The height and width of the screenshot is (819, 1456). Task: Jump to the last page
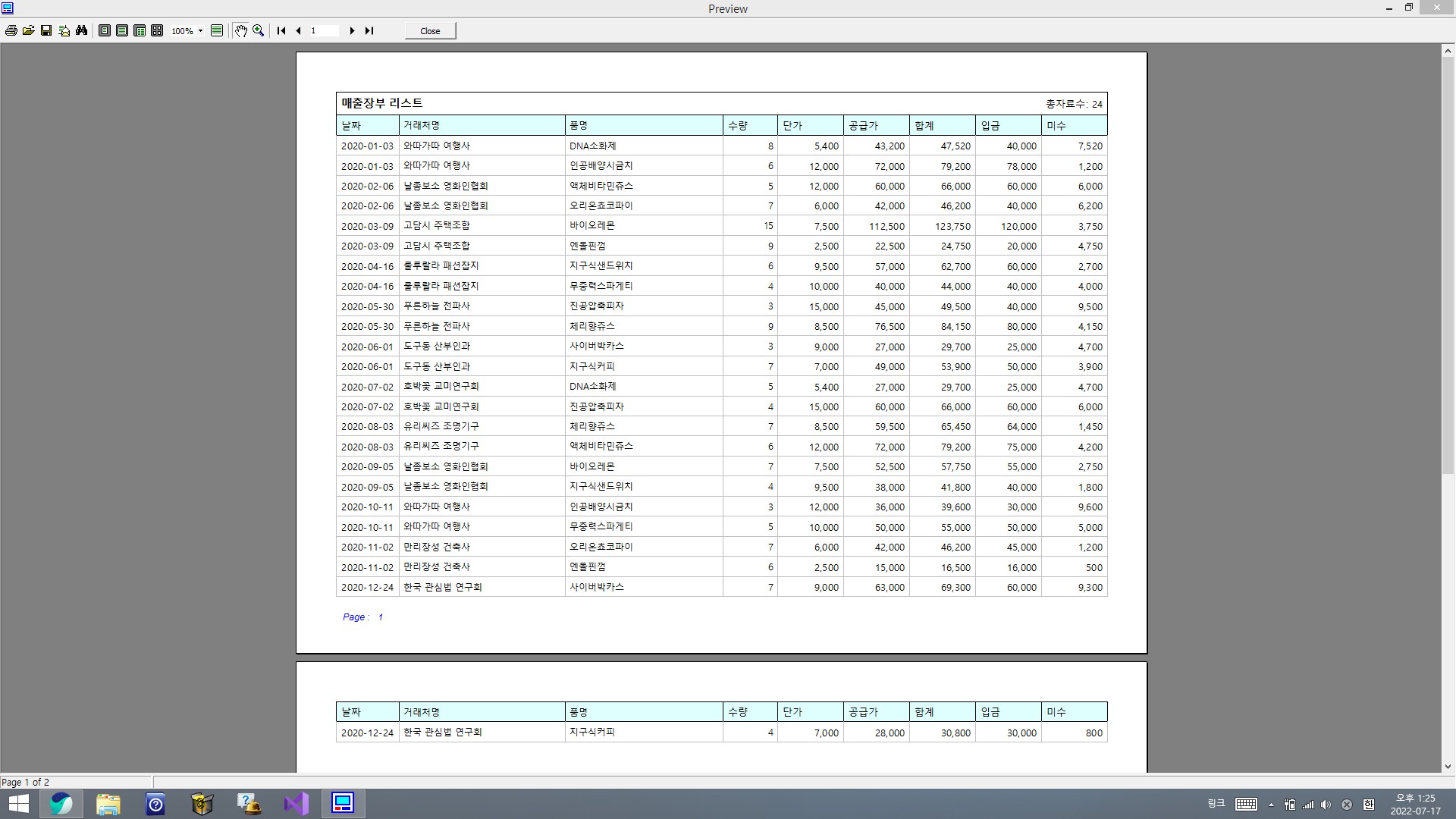coord(369,31)
